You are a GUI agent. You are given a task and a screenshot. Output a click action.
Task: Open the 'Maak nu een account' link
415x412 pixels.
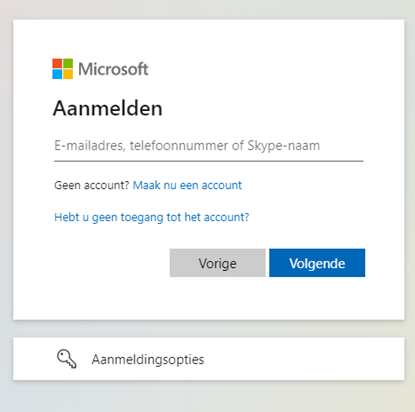(187, 185)
